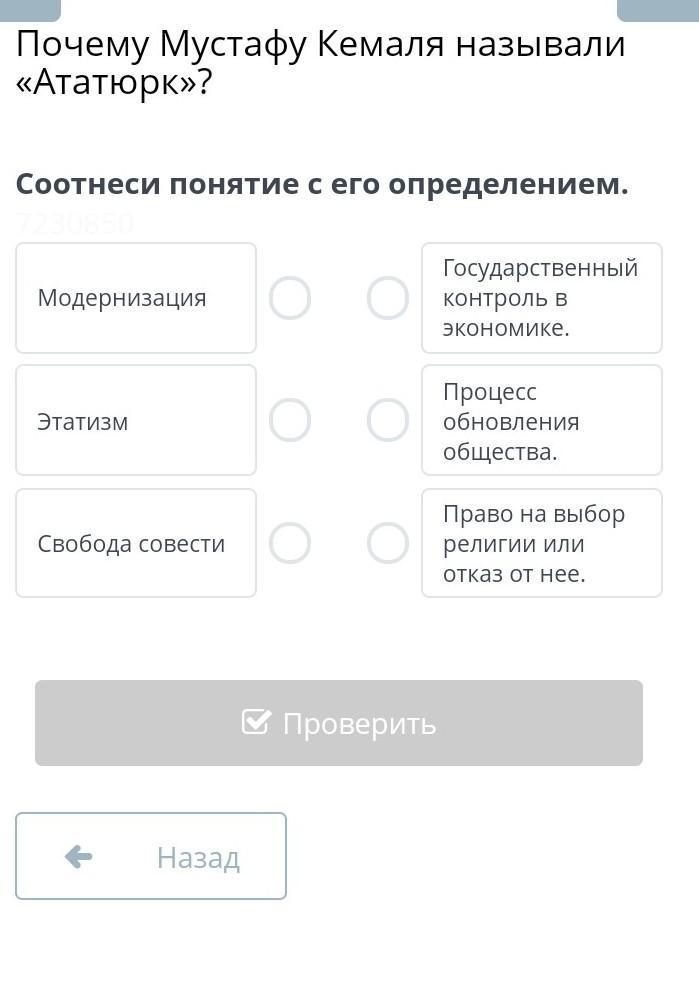Click the checkmark icon in Проверить button

pyautogui.click(x=256, y=722)
